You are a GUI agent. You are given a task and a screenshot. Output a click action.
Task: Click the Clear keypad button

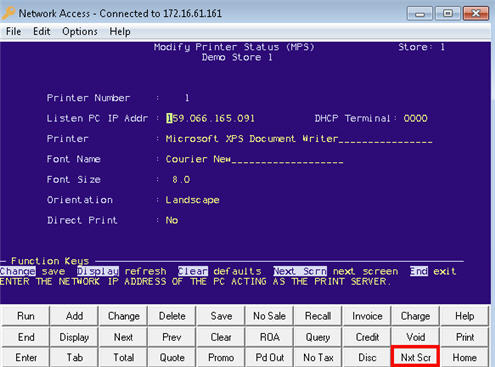221,337
